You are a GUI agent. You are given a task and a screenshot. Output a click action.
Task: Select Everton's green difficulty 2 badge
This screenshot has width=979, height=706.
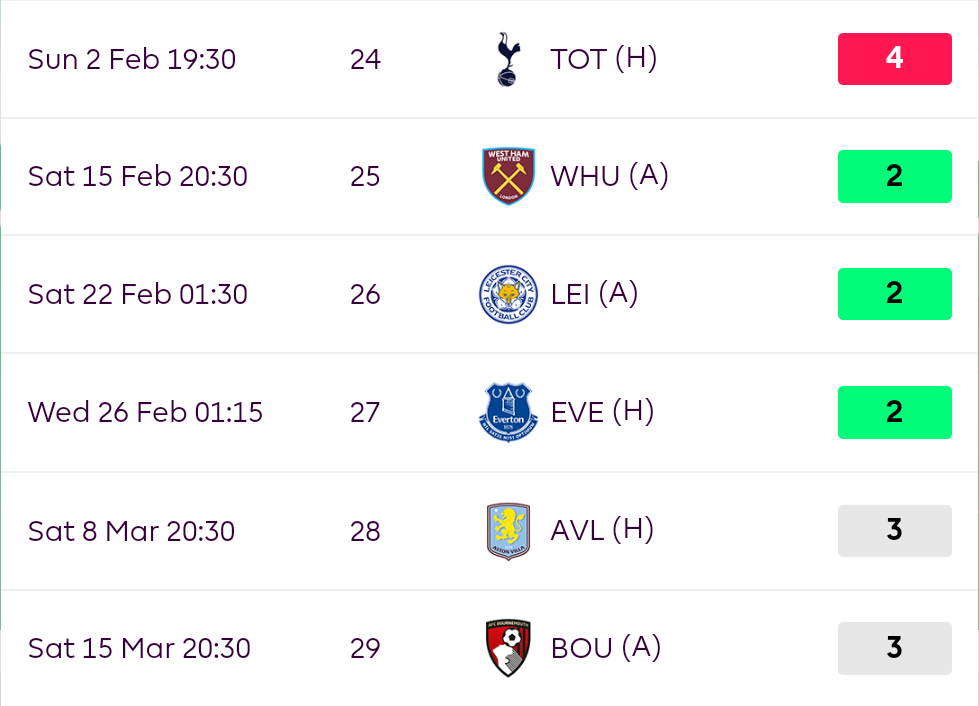[894, 412]
